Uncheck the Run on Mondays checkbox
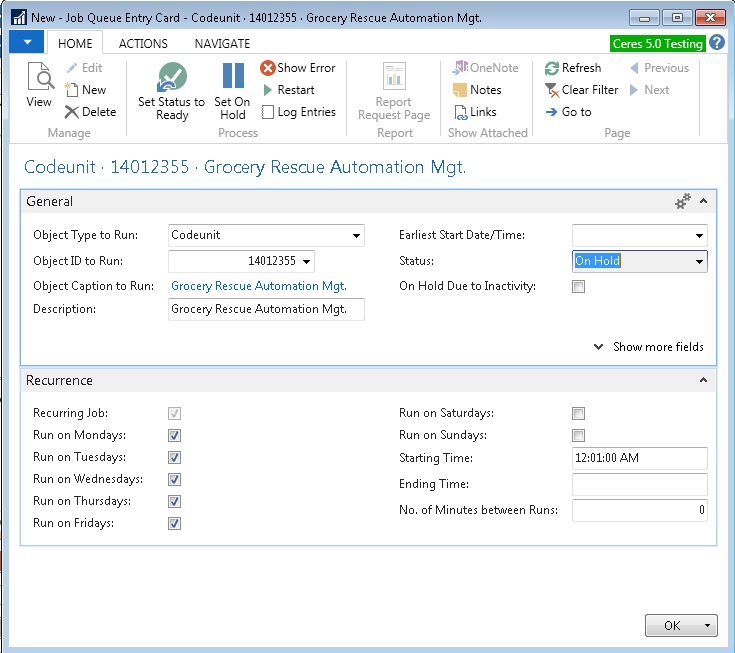This screenshot has height=653, width=735. (x=174, y=436)
